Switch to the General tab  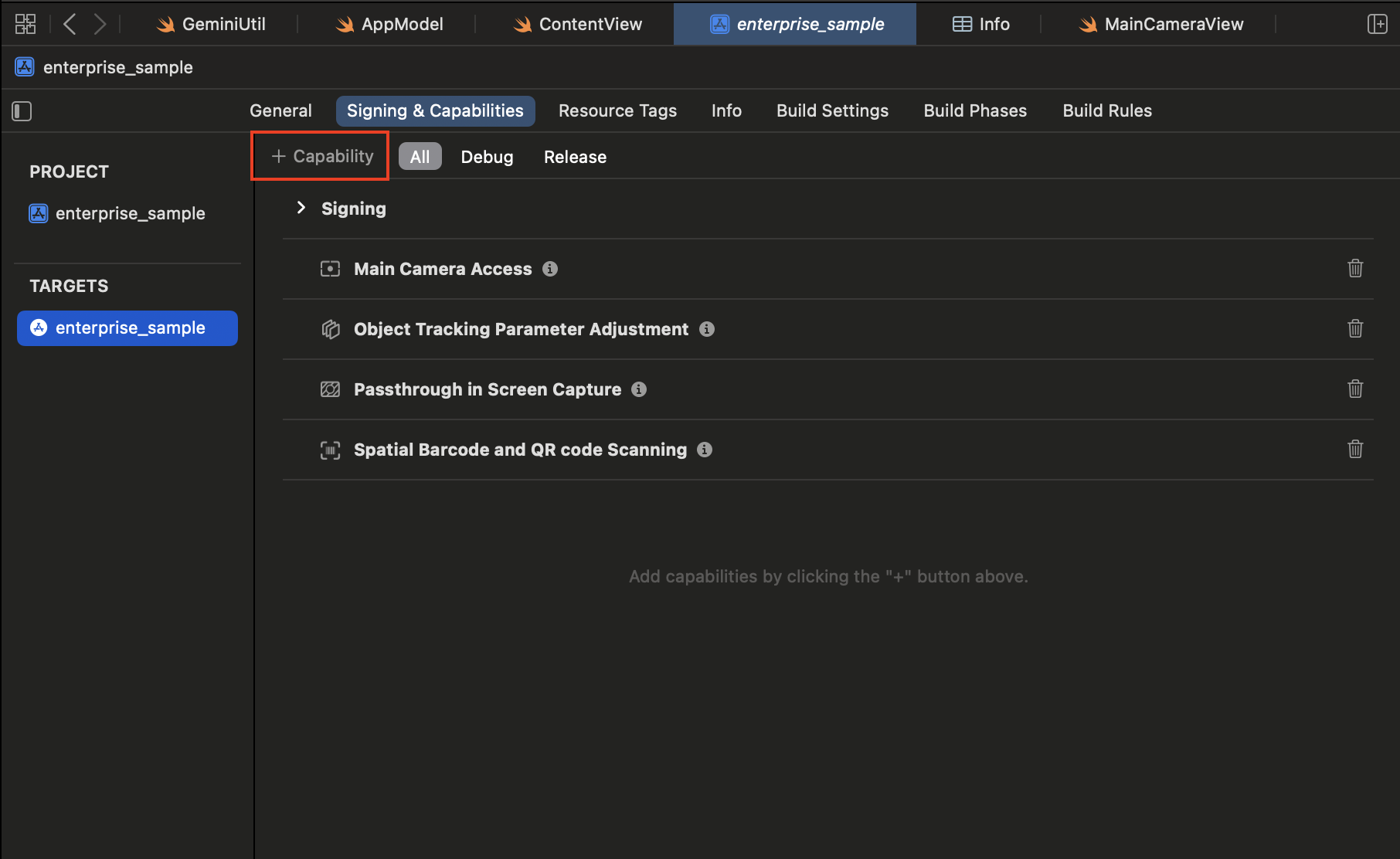pyautogui.click(x=280, y=110)
